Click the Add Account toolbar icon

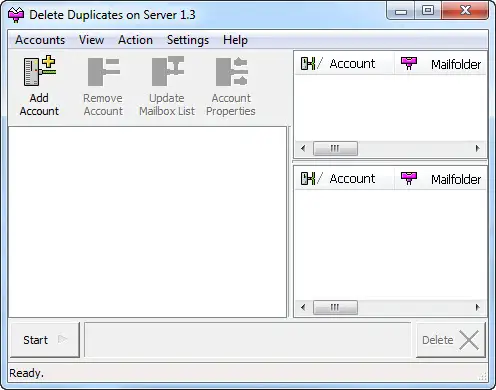pyautogui.click(x=39, y=71)
